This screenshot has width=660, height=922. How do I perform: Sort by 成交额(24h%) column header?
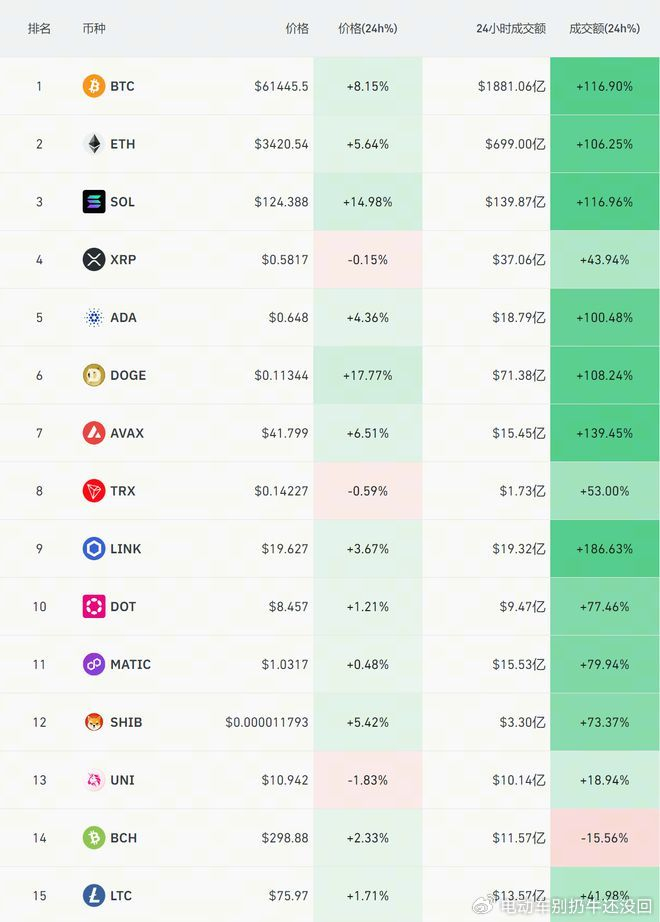point(605,28)
